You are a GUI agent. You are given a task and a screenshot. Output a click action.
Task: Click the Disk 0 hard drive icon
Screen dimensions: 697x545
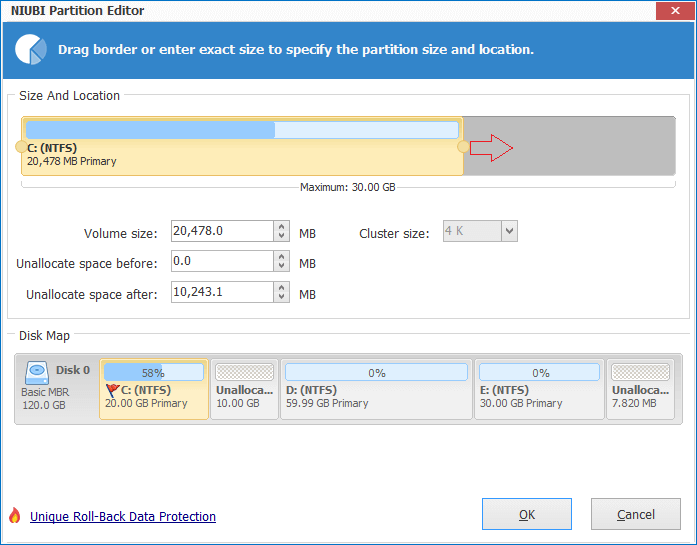tap(36, 373)
